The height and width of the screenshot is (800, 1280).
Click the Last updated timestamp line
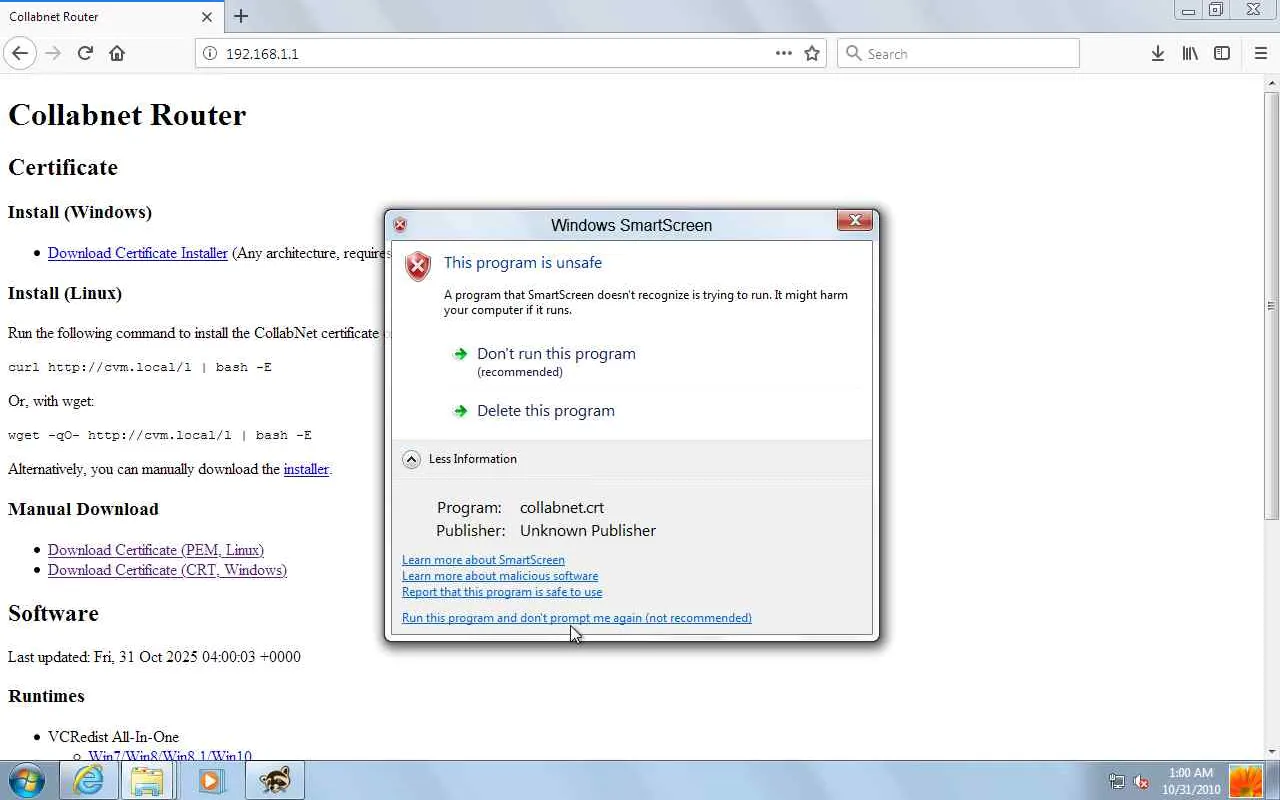[154, 657]
